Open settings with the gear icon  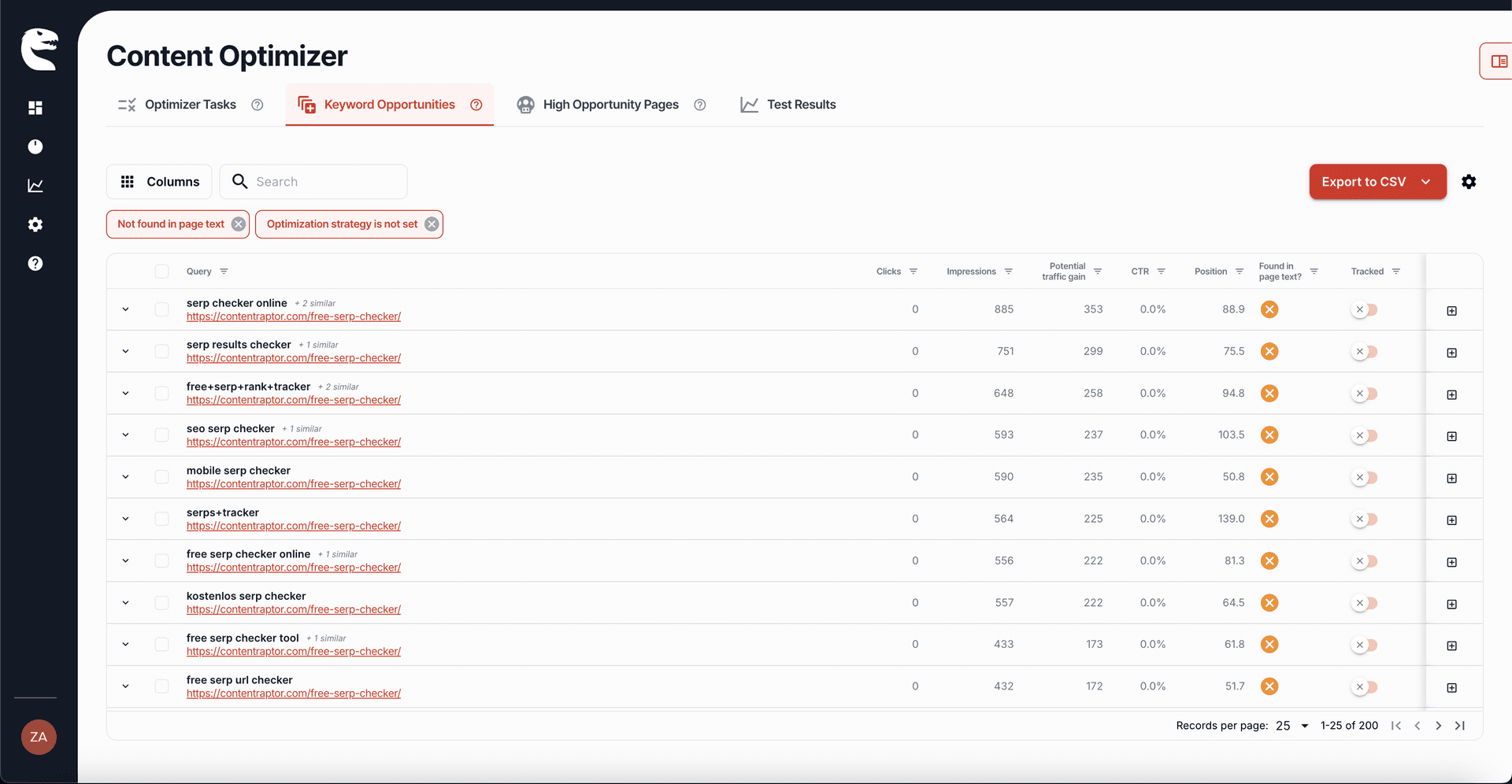[x=35, y=224]
